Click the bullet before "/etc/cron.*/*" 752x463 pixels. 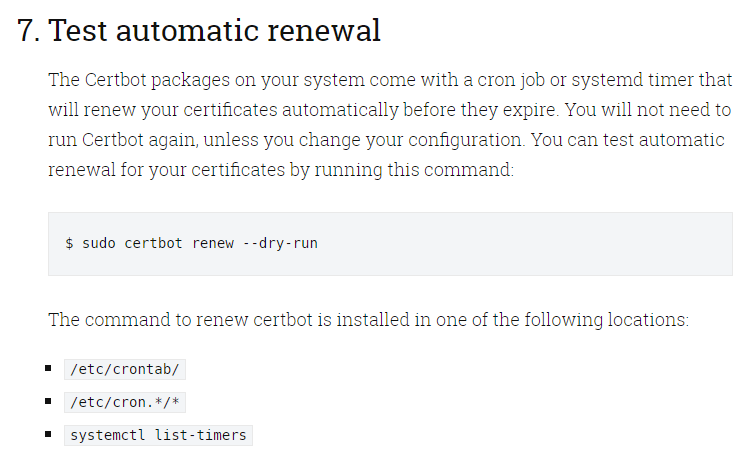[x=48, y=401]
